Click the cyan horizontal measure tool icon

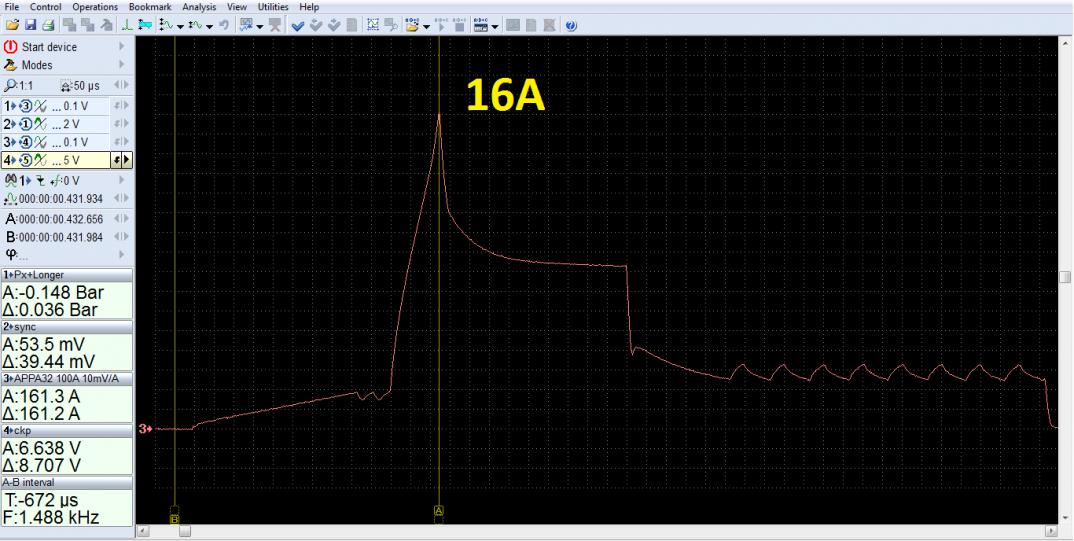(145, 25)
